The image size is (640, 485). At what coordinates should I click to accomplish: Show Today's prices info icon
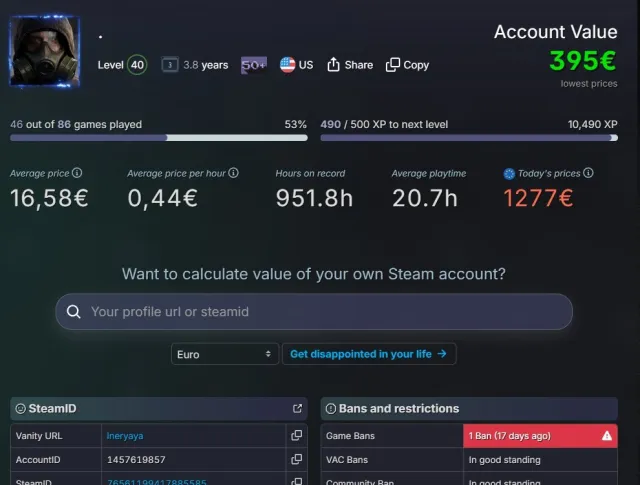point(588,173)
